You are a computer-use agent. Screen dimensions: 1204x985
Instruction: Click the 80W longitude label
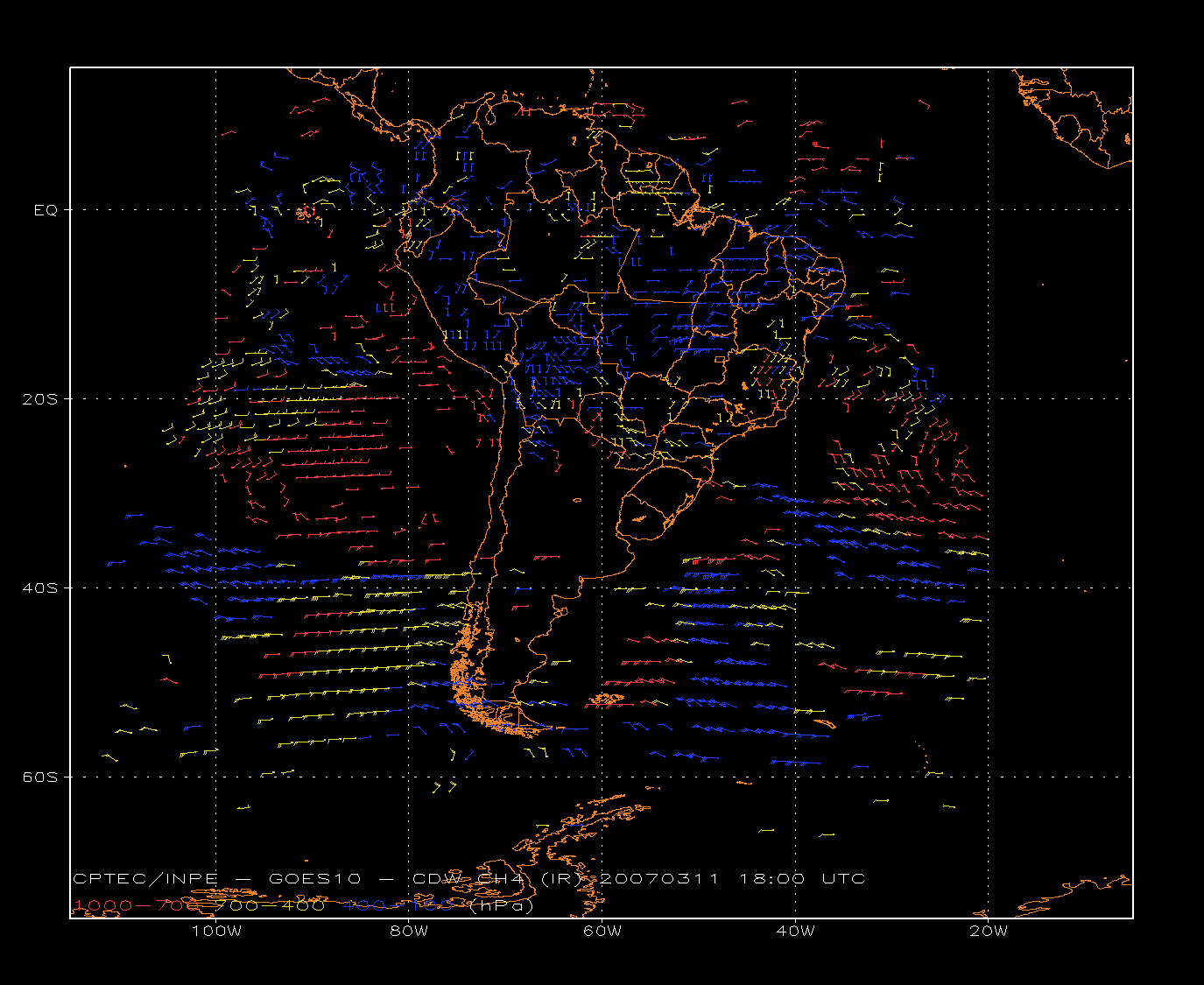409,931
